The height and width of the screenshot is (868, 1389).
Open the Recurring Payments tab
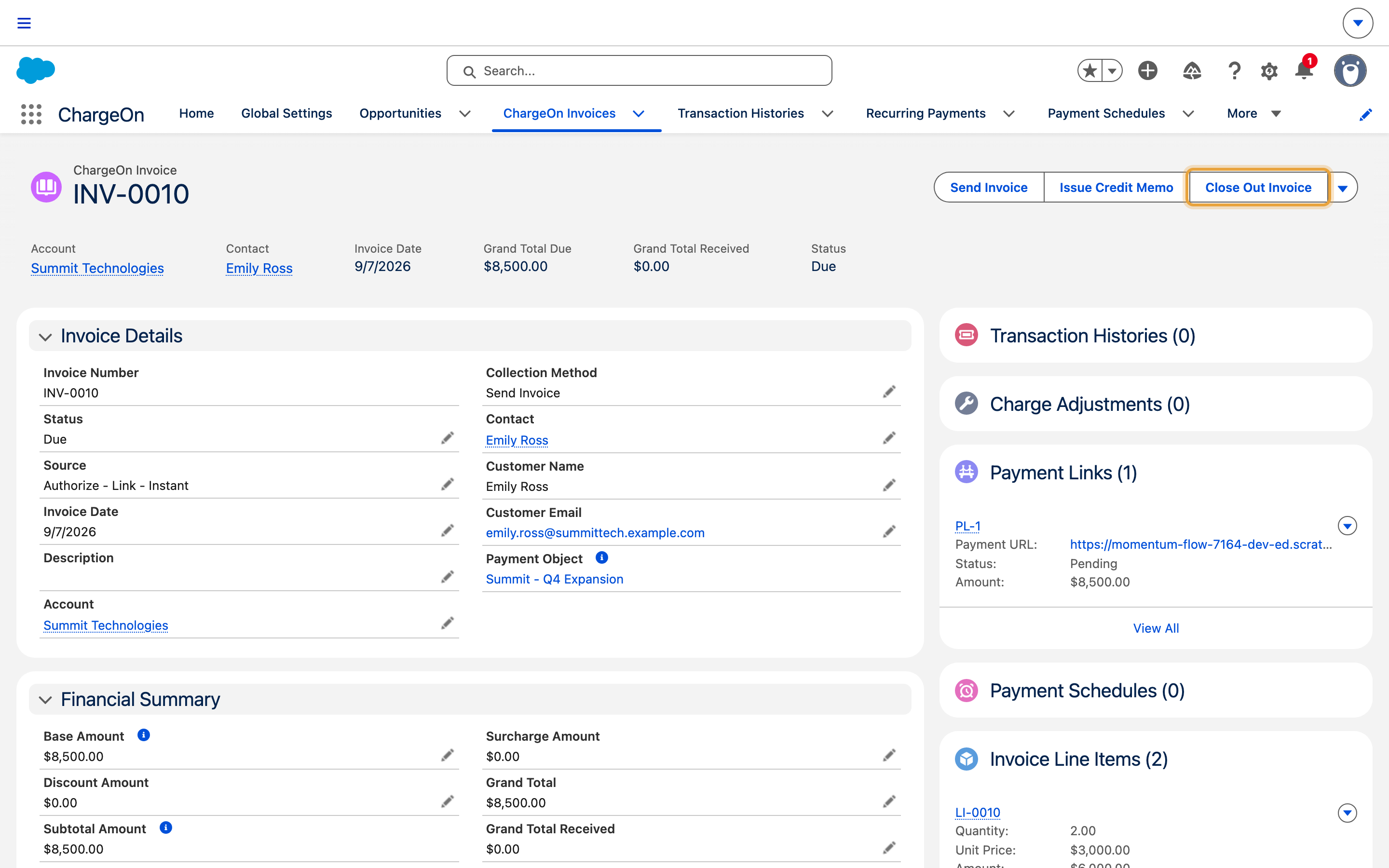[925, 114]
